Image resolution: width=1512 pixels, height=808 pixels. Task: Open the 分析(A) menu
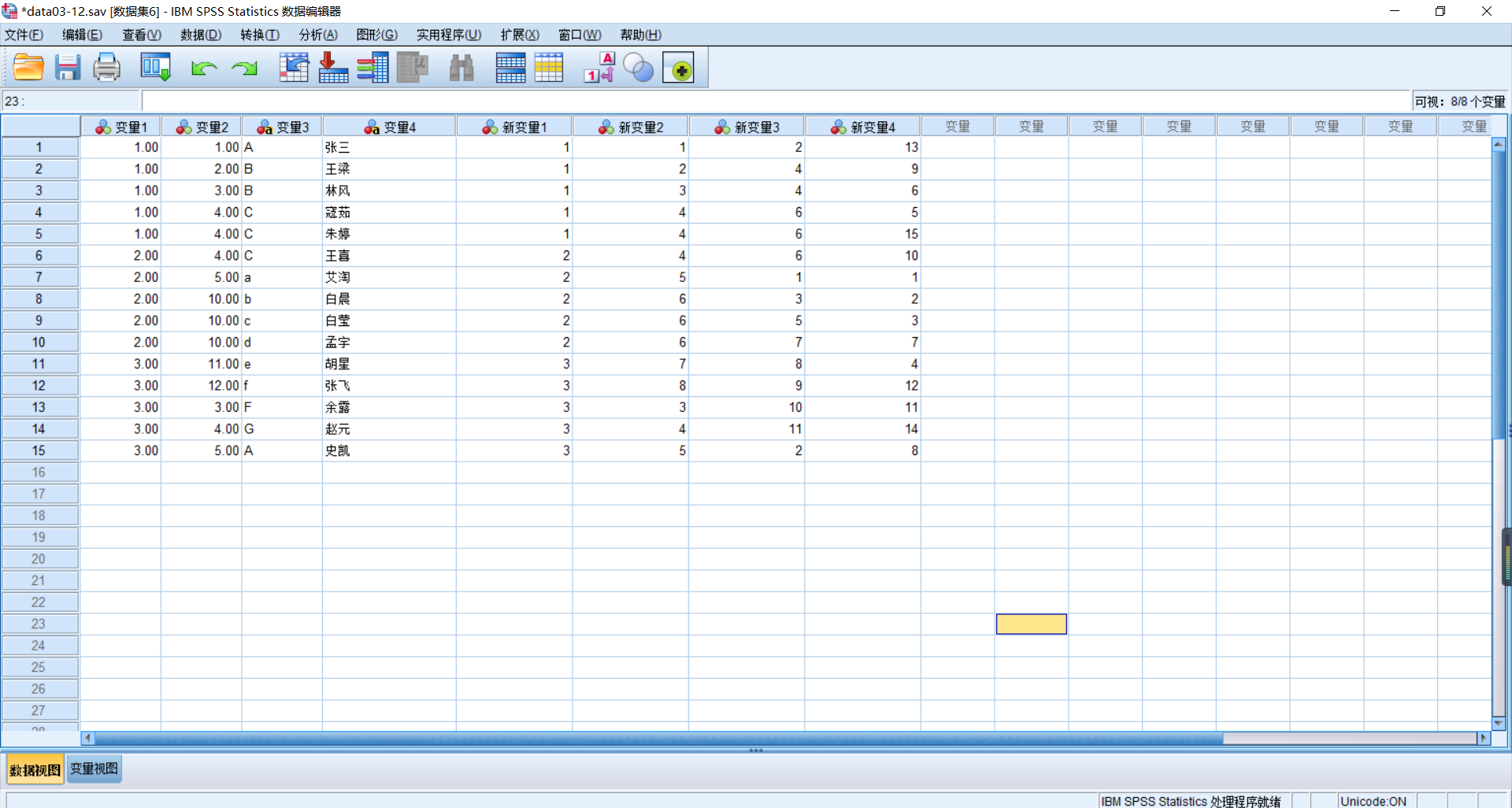[318, 35]
